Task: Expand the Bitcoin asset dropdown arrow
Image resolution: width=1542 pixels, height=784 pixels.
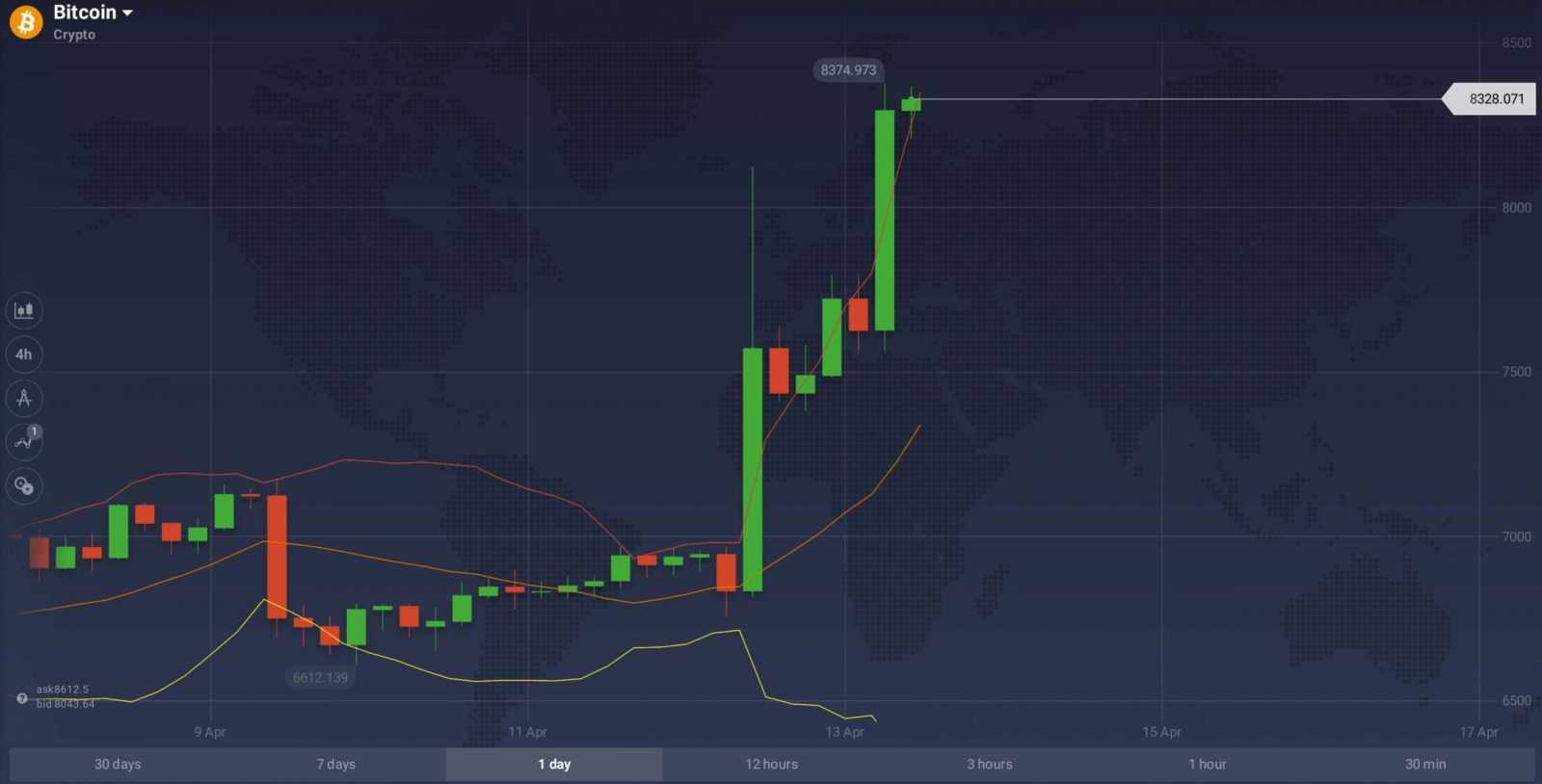Action: click(x=127, y=13)
